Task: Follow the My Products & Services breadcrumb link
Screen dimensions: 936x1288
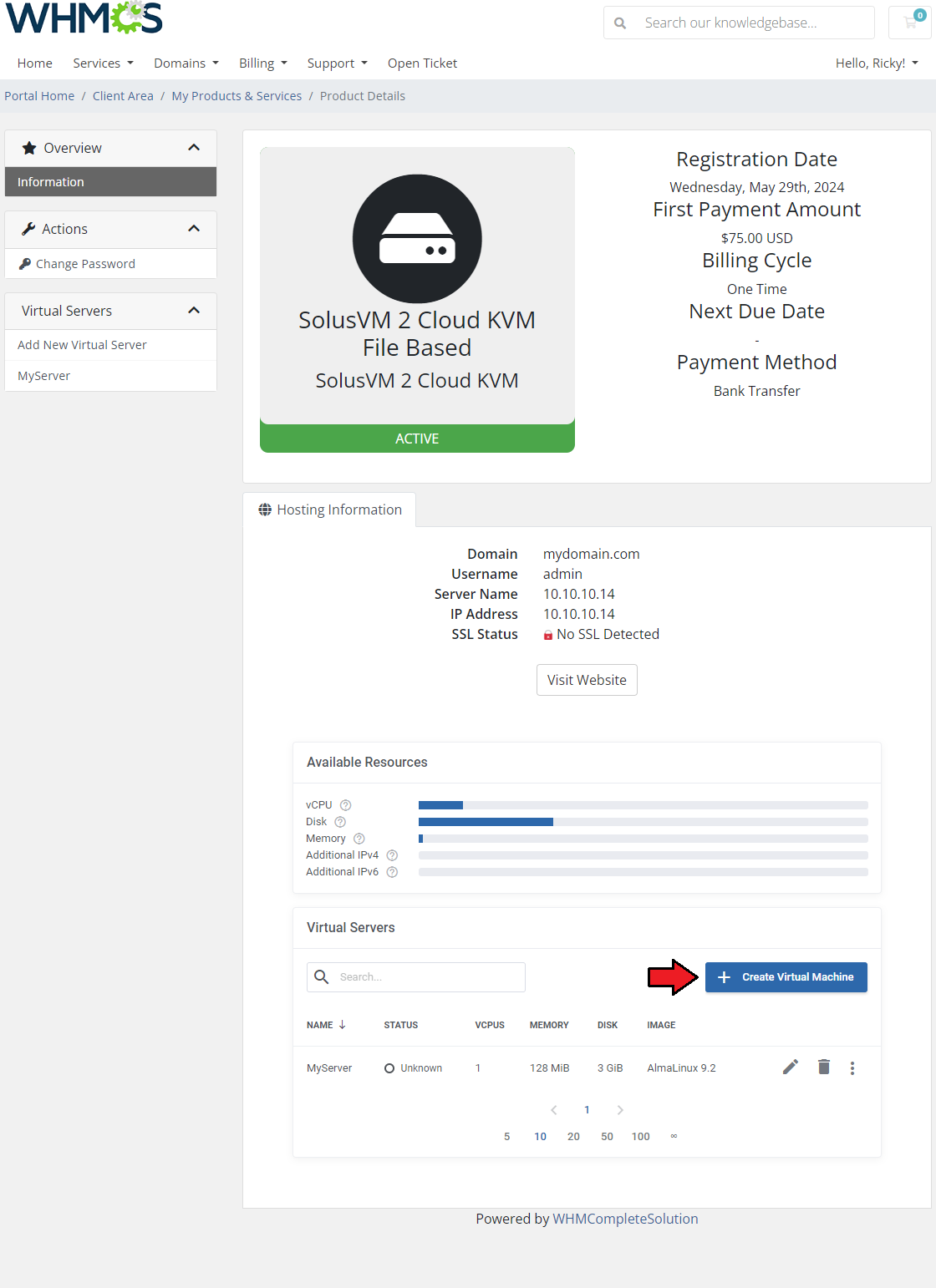Action: 237,96
